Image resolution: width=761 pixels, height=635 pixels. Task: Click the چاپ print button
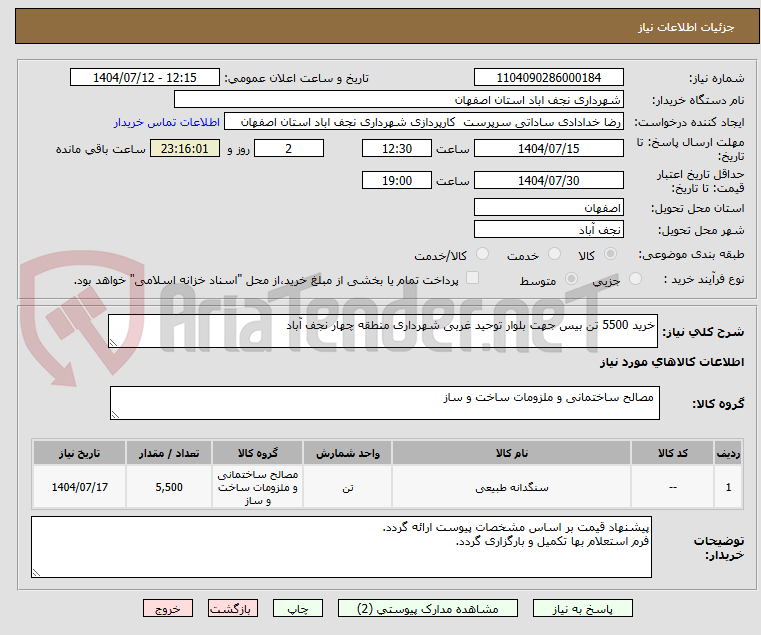tap(298, 608)
